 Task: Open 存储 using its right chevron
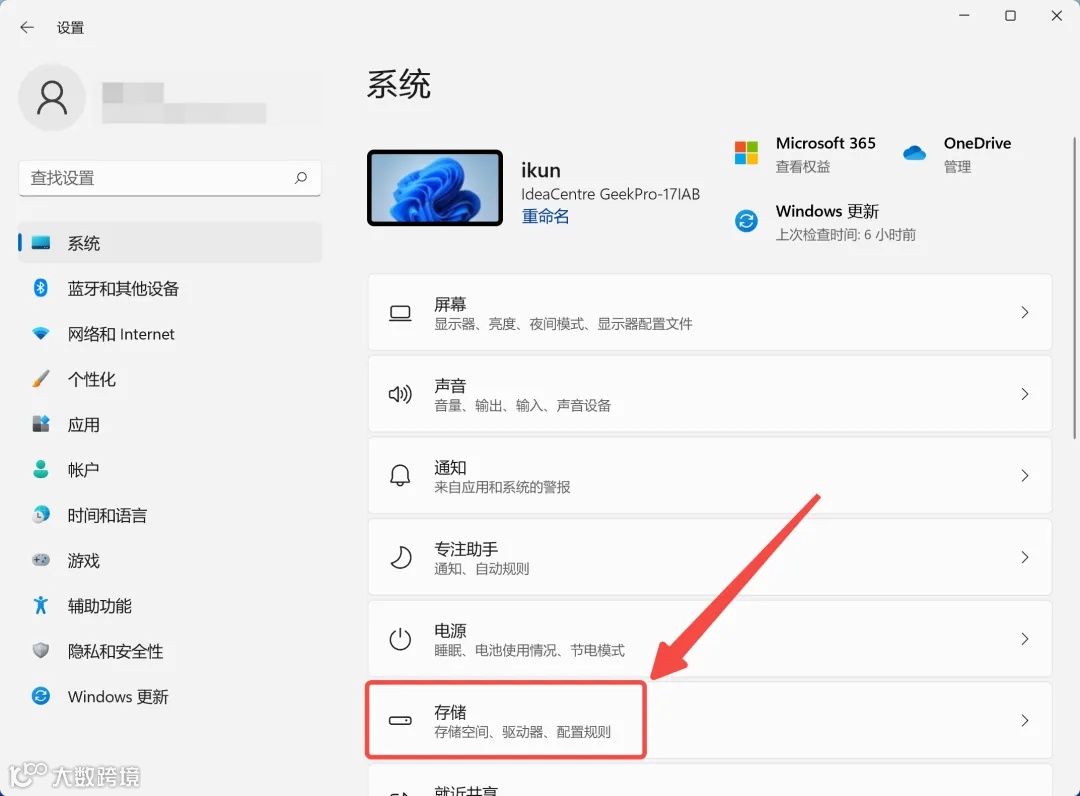(1025, 720)
